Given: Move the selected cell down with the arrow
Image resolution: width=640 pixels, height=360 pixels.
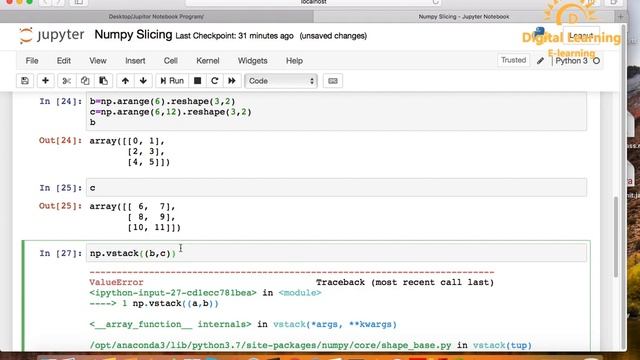Looking at the screenshot, I should point(143,81).
